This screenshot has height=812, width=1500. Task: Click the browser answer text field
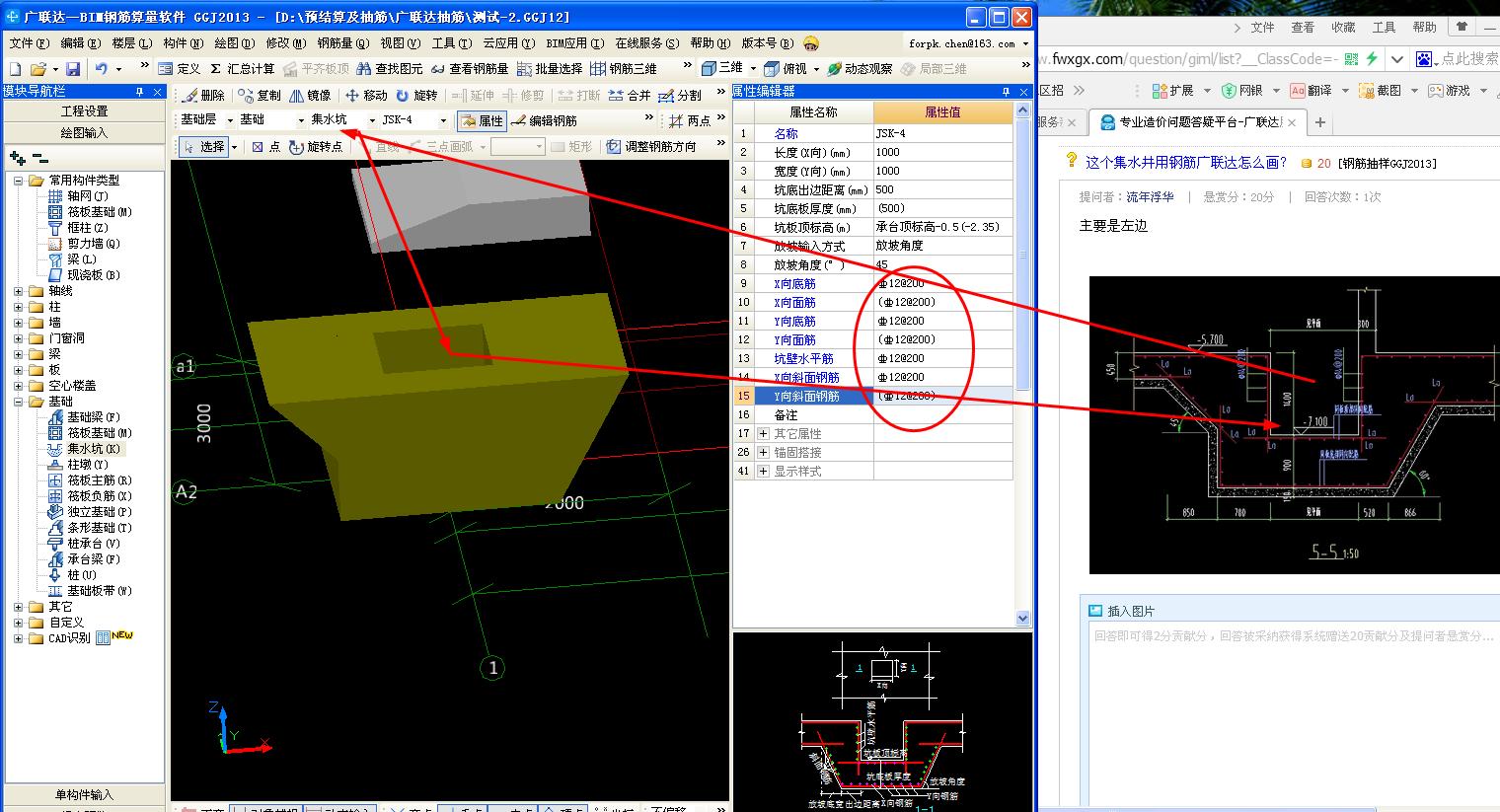(1293, 714)
